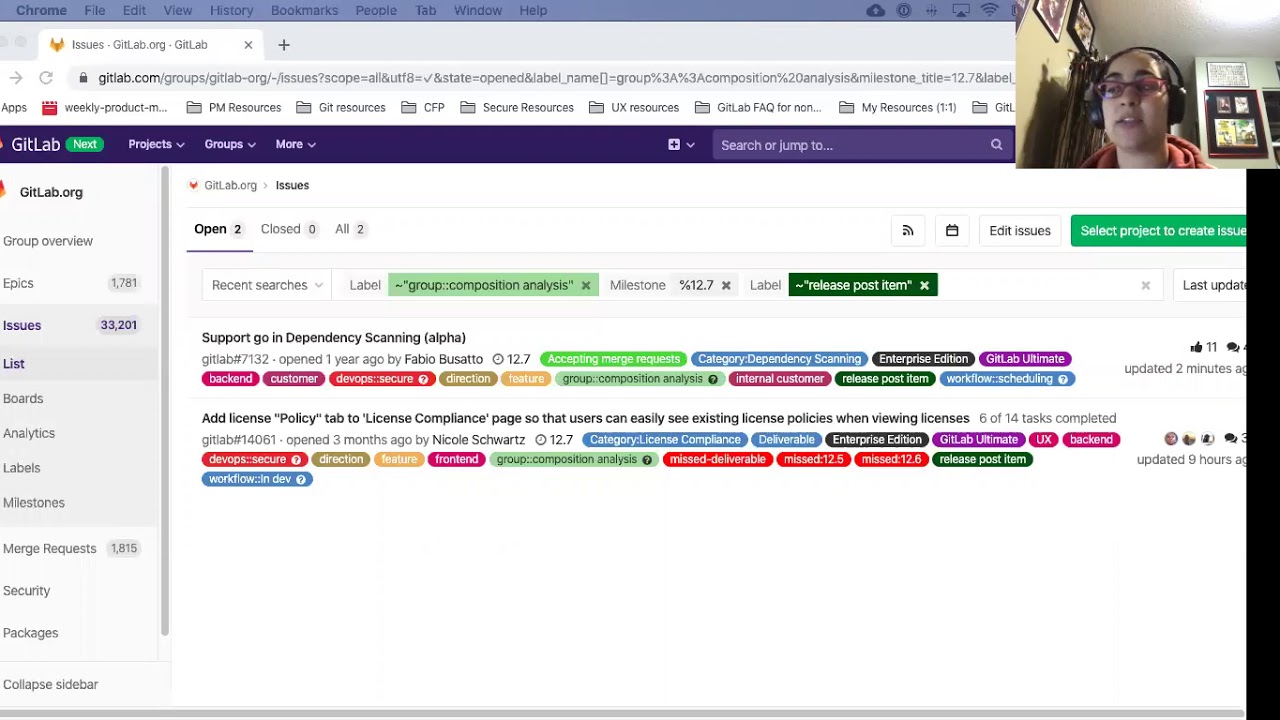Open Boards in sidebar
Image resolution: width=1280 pixels, height=720 pixels.
point(23,399)
